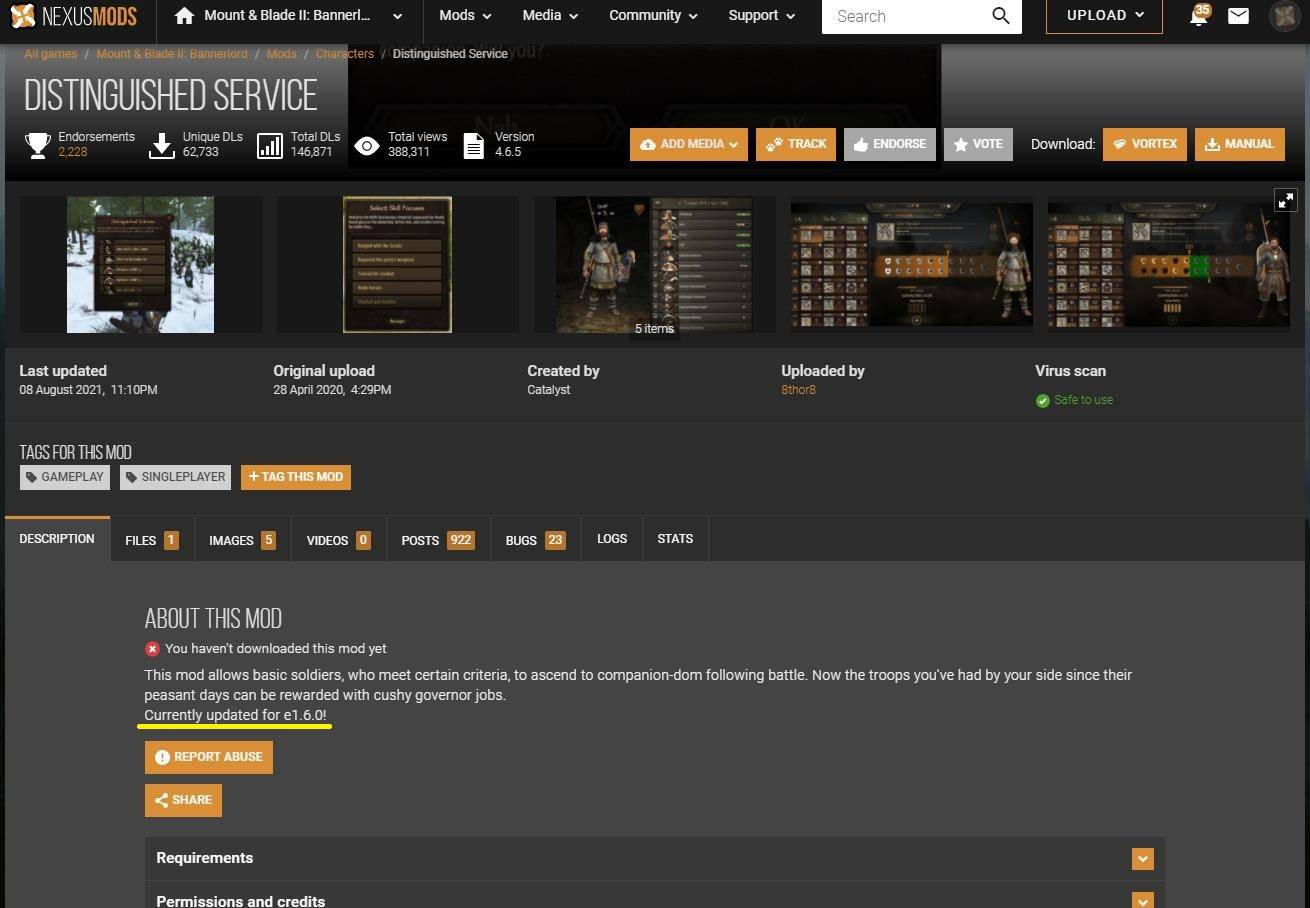Open the Media menu
Screen dimensions: 1310x908
coord(550,16)
